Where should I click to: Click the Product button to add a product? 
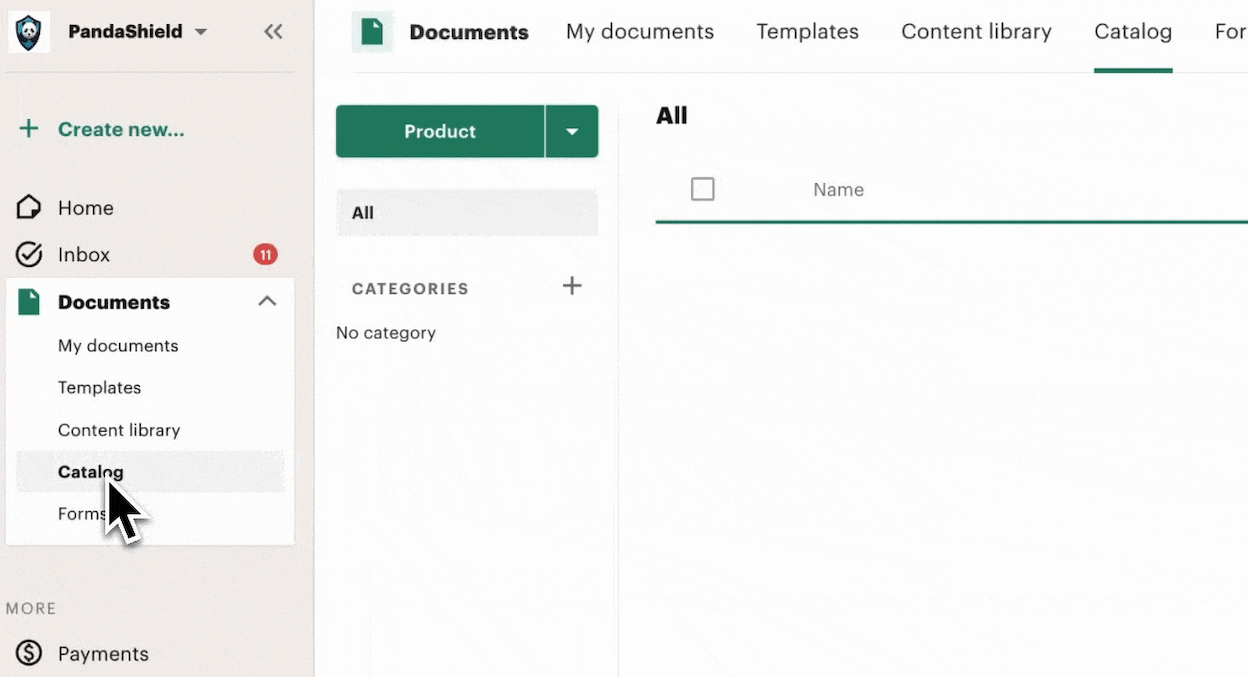tap(439, 131)
